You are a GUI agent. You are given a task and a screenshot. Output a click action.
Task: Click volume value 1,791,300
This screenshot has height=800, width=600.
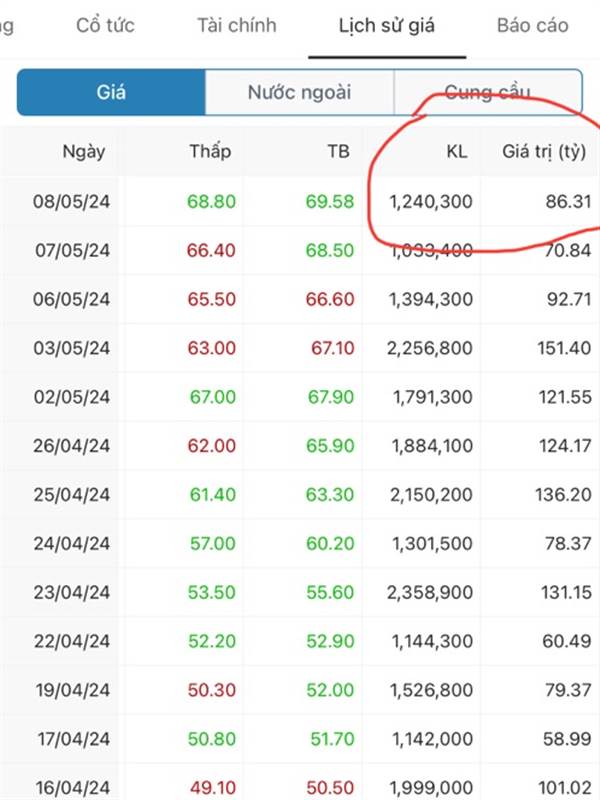click(x=433, y=397)
